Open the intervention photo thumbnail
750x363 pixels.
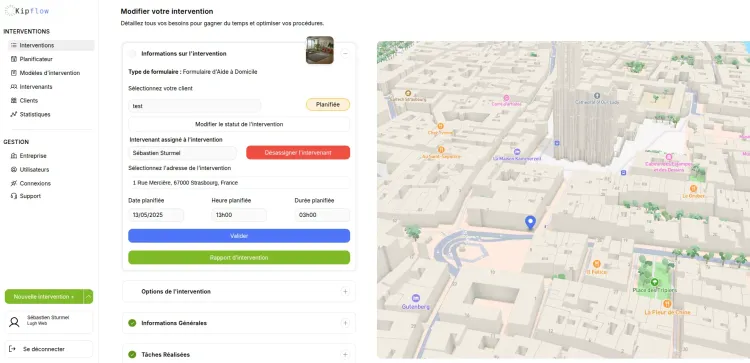(x=320, y=50)
